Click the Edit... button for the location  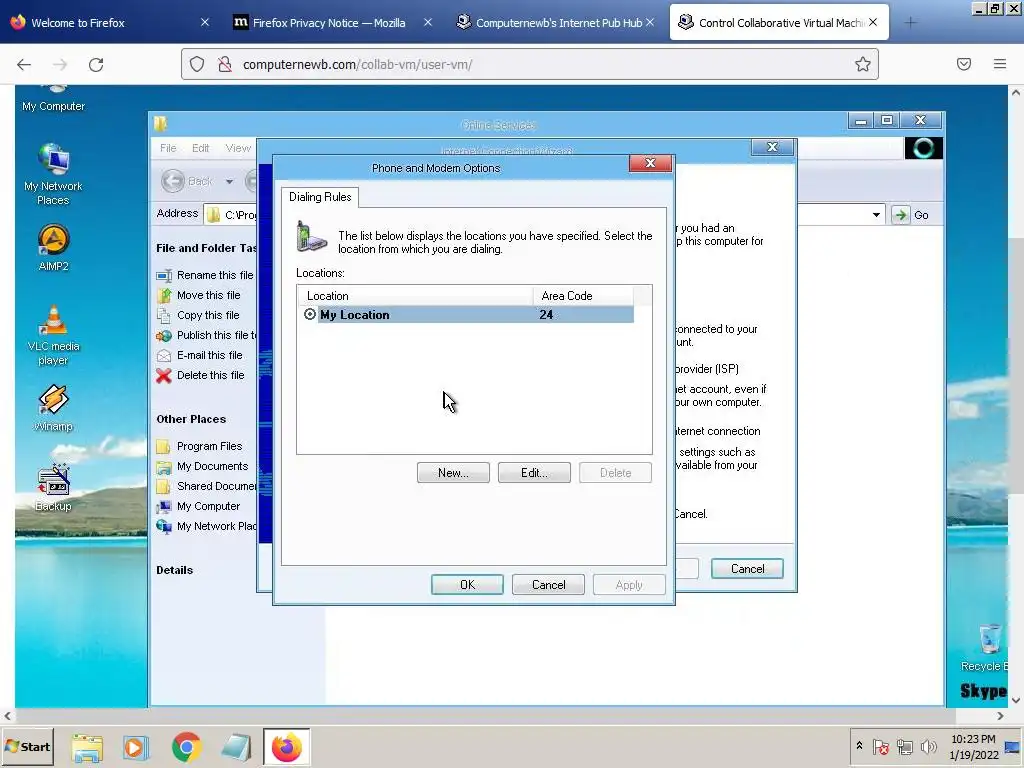(x=534, y=473)
